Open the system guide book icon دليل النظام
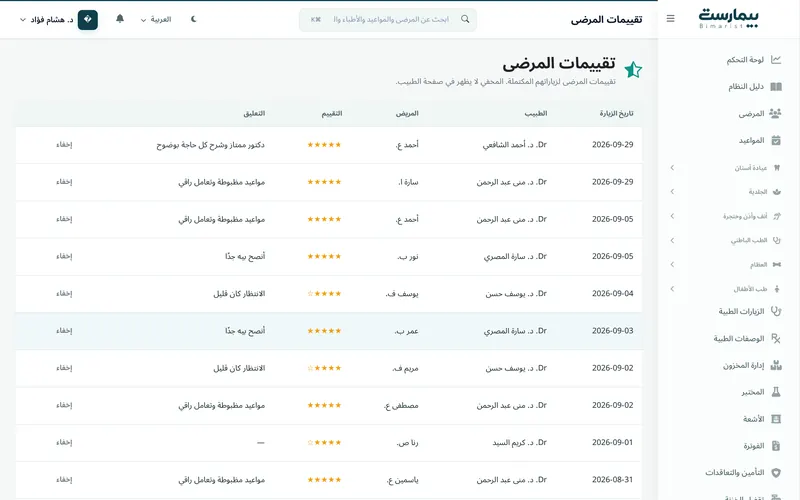This screenshot has width=800, height=500. tap(776, 87)
